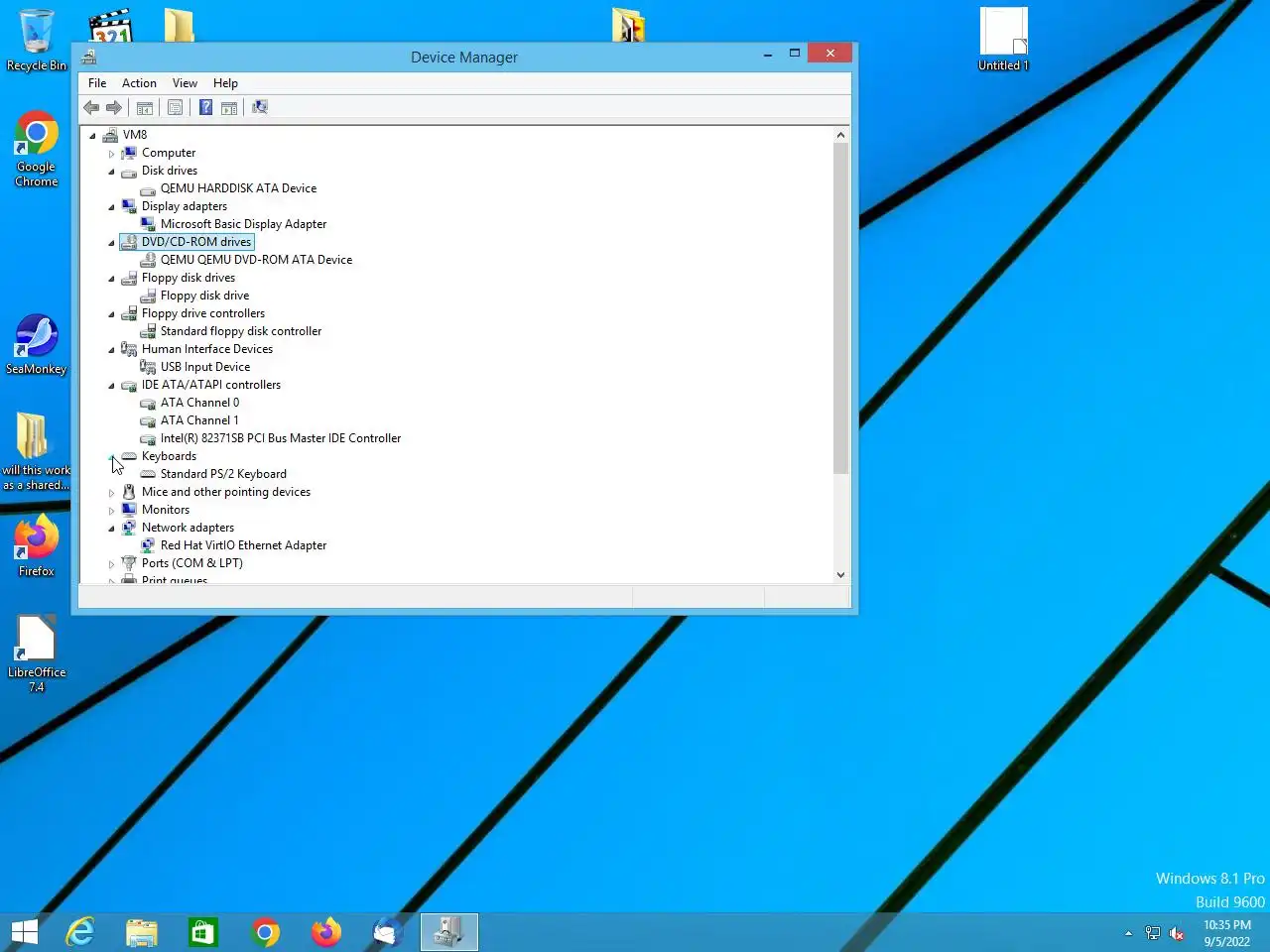Select the QEMU DVD-ROM ATA Device icon
Image resolution: width=1270 pixels, height=952 pixels.
[x=148, y=260]
